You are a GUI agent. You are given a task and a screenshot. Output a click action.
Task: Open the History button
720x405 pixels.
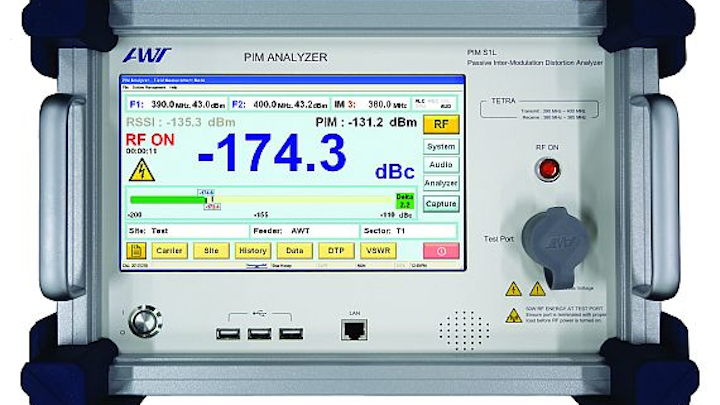(253, 251)
